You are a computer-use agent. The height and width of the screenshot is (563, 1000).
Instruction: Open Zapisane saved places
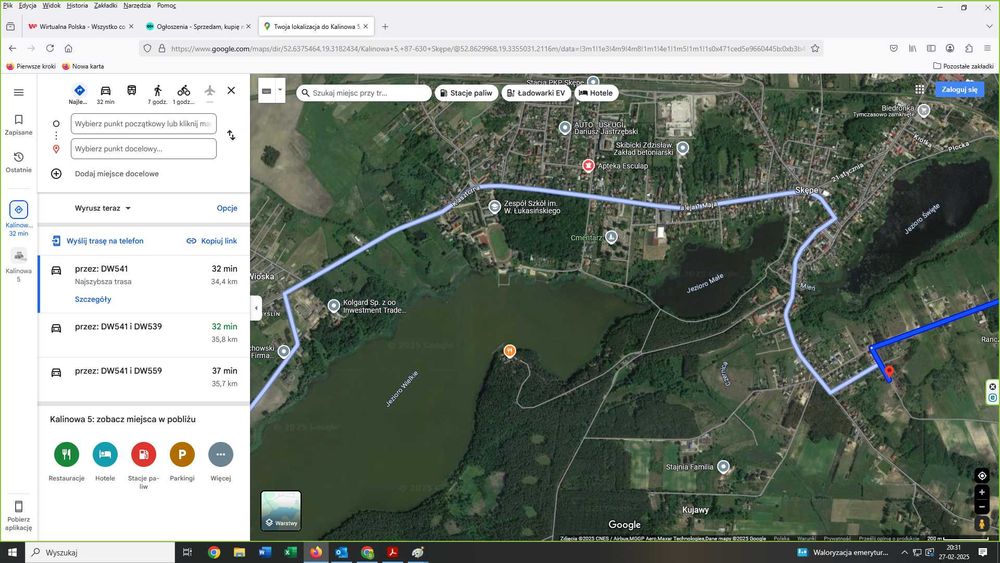[18, 125]
